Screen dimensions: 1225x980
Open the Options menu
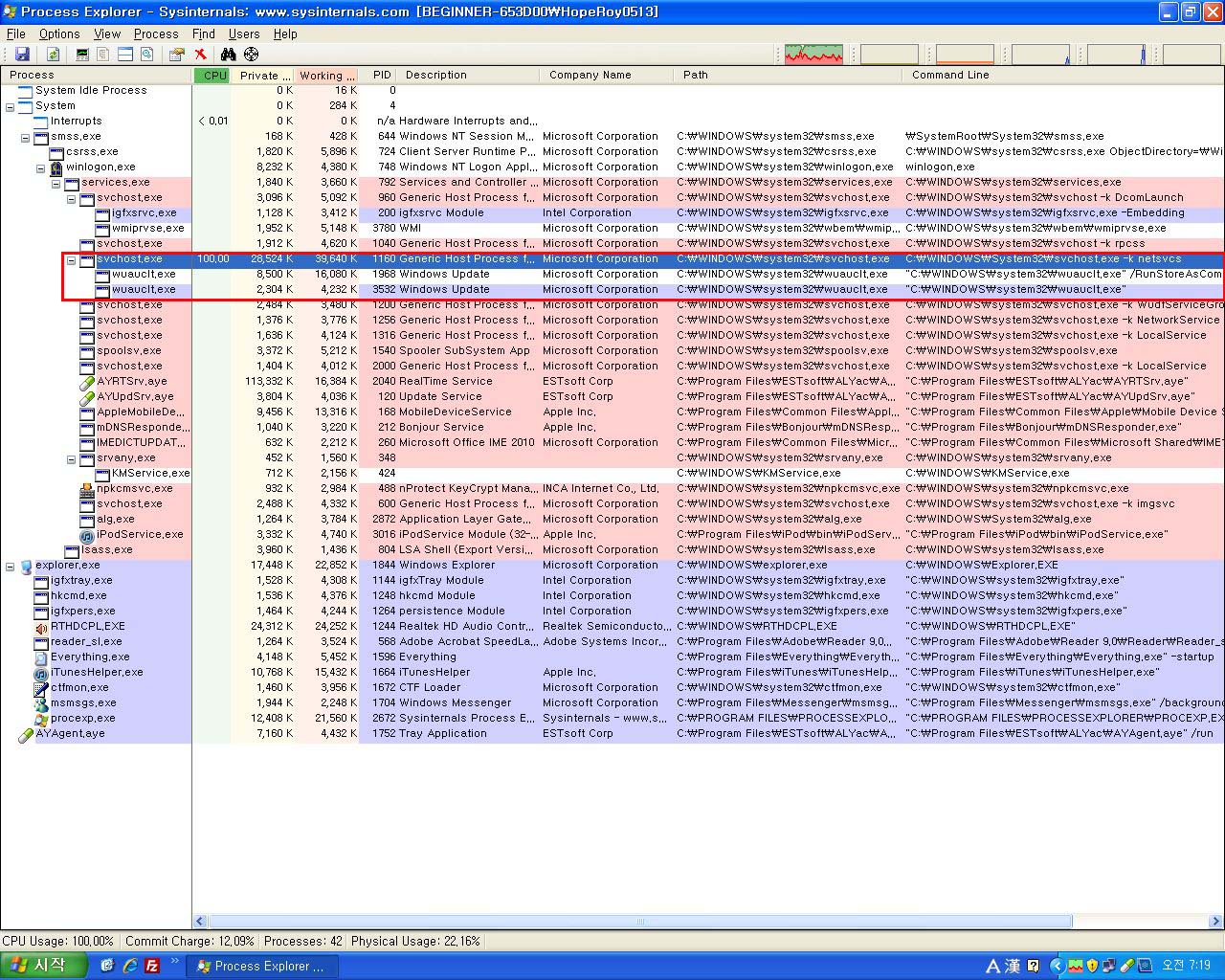(59, 33)
